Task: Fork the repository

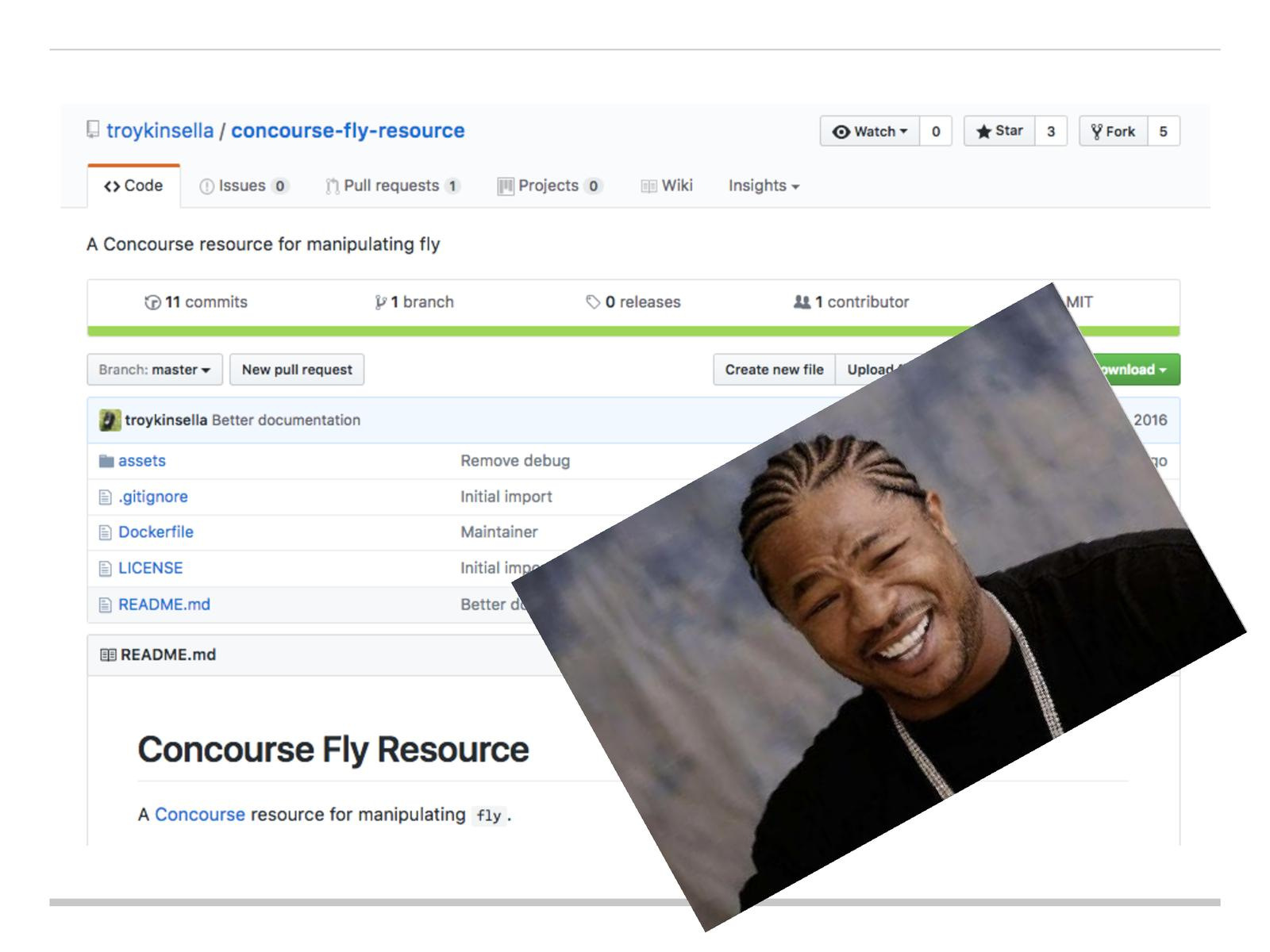Action: [x=1114, y=132]
